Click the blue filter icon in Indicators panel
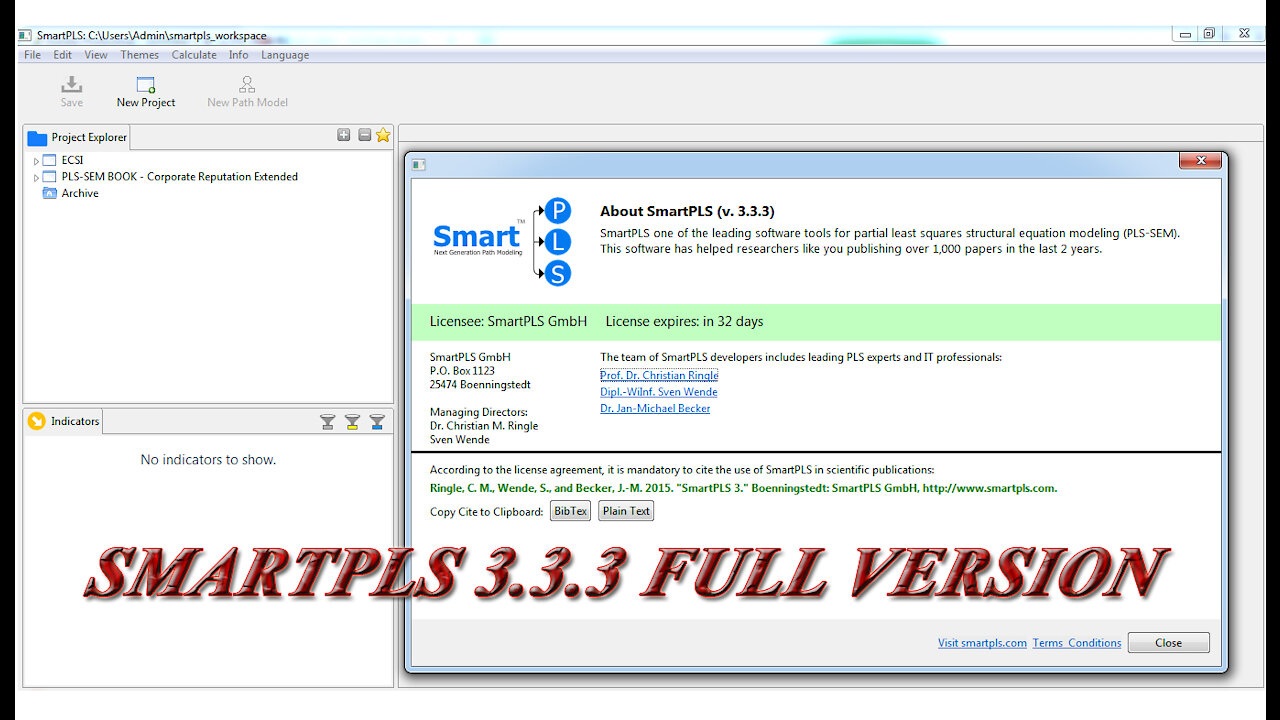 (x=377, y=422)
